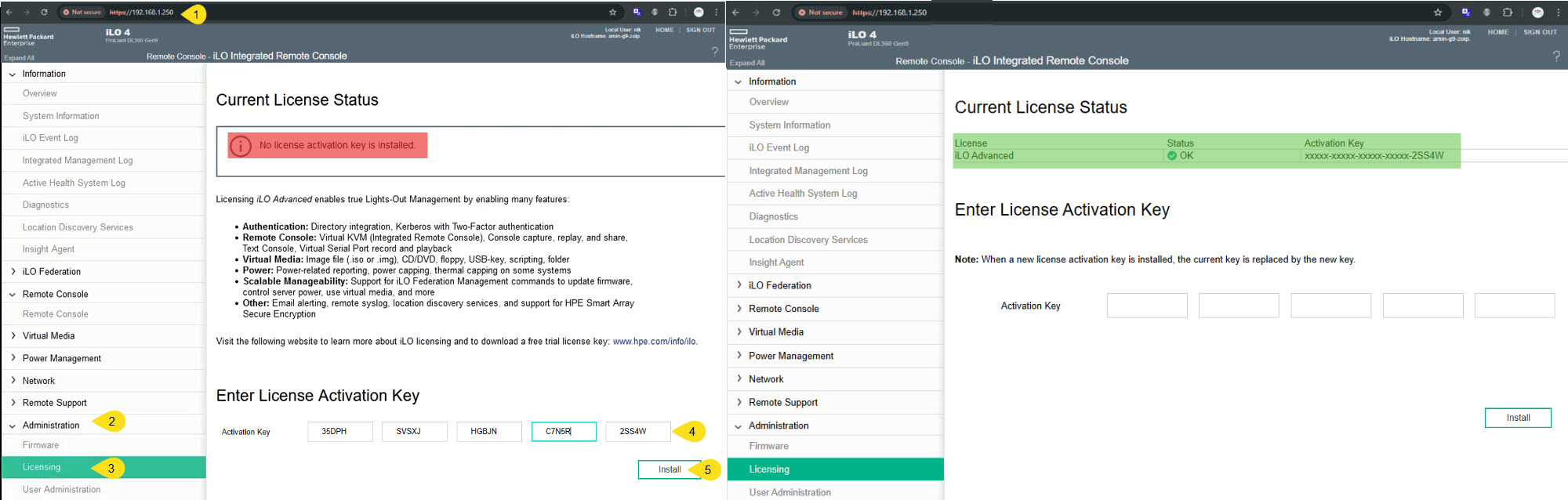Click the activation key field containing 35DPH

pos(340,432)
